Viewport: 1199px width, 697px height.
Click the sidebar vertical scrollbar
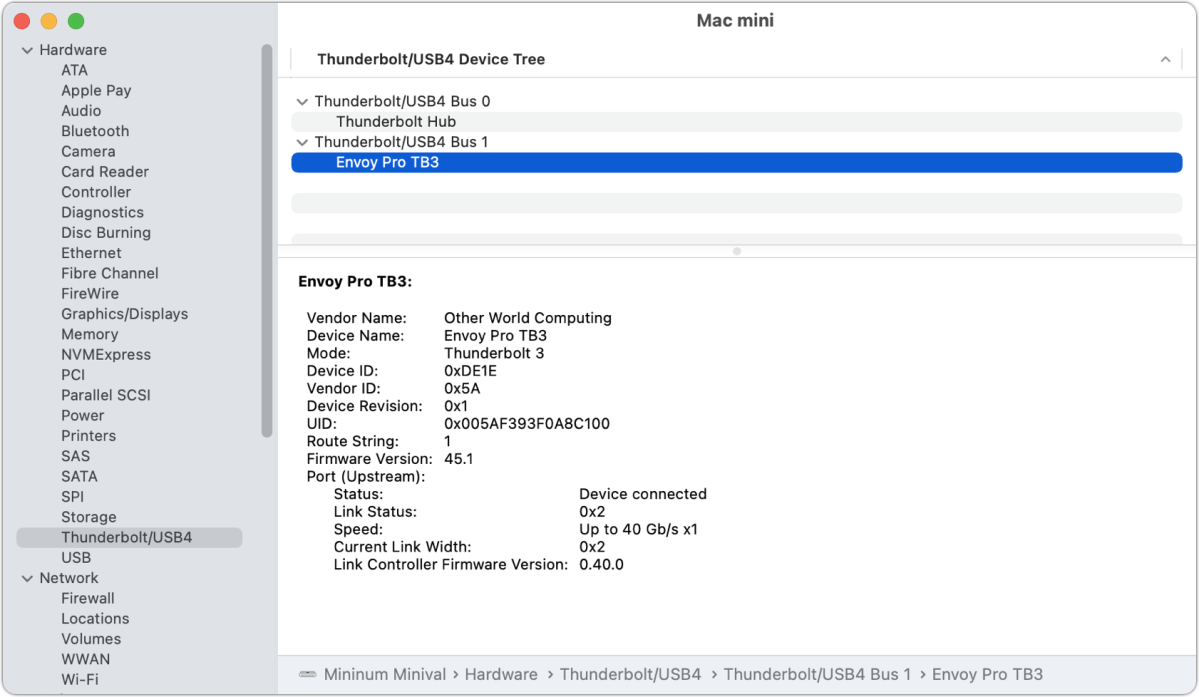click(267, 241)
